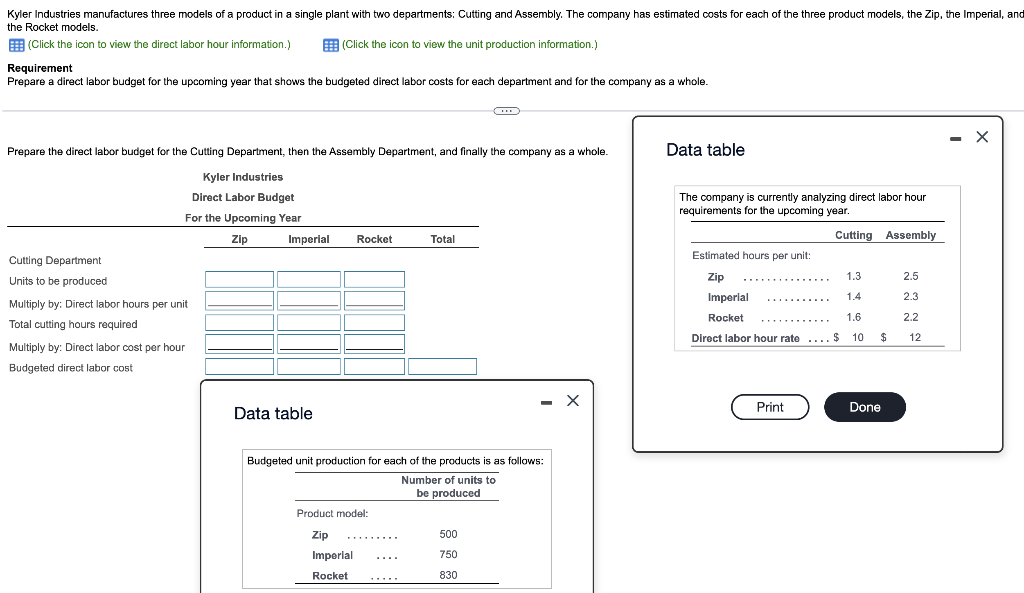Click the Assembly column header in data table
Screen dimensions: 1024x593
tap(911, 235)
